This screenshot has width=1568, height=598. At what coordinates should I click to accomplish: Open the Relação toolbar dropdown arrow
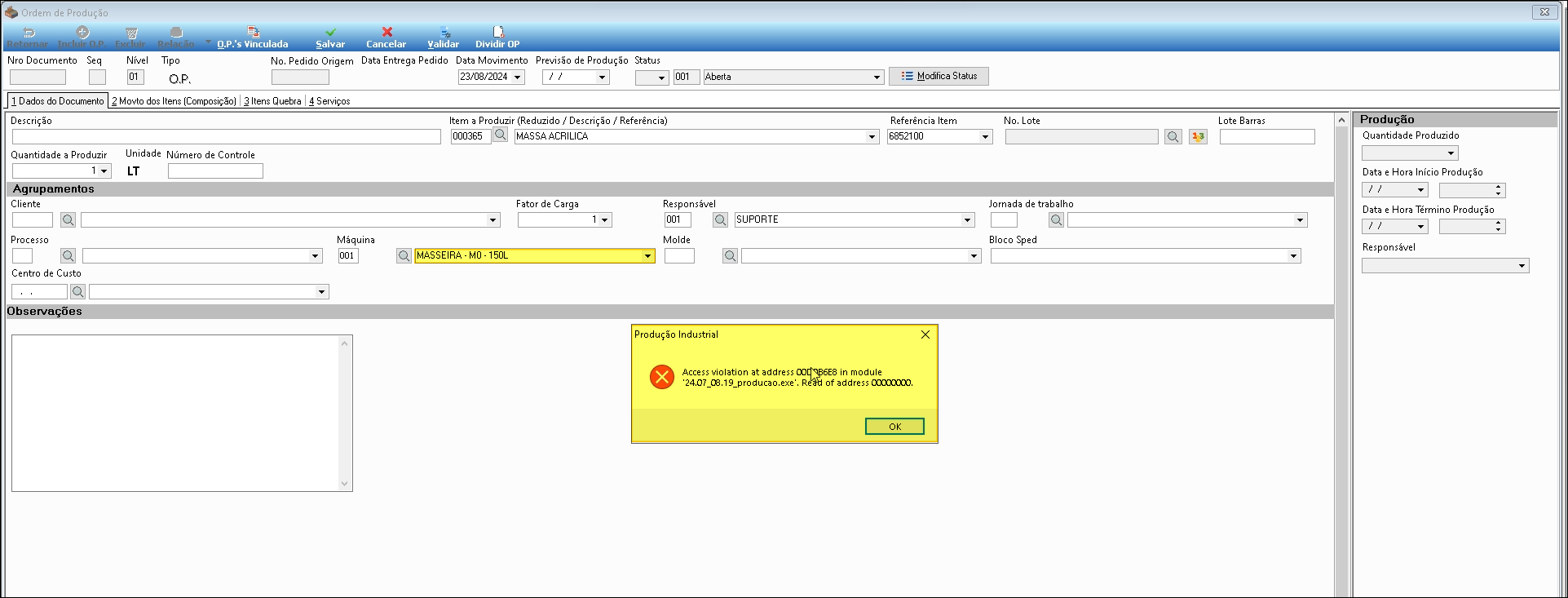pos(208,42)
